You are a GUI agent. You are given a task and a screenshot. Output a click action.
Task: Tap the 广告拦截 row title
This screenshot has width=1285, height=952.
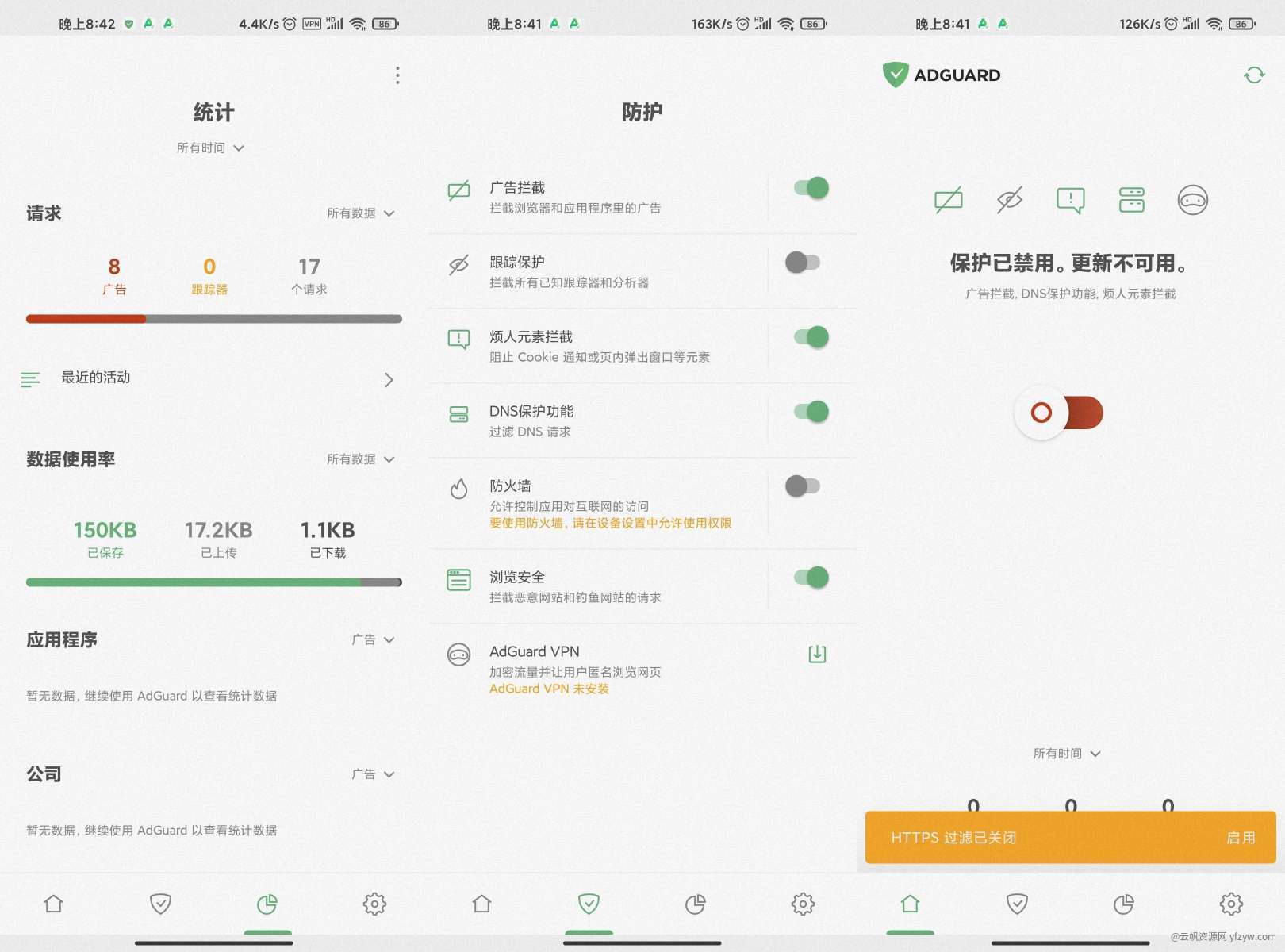(517, 187)
